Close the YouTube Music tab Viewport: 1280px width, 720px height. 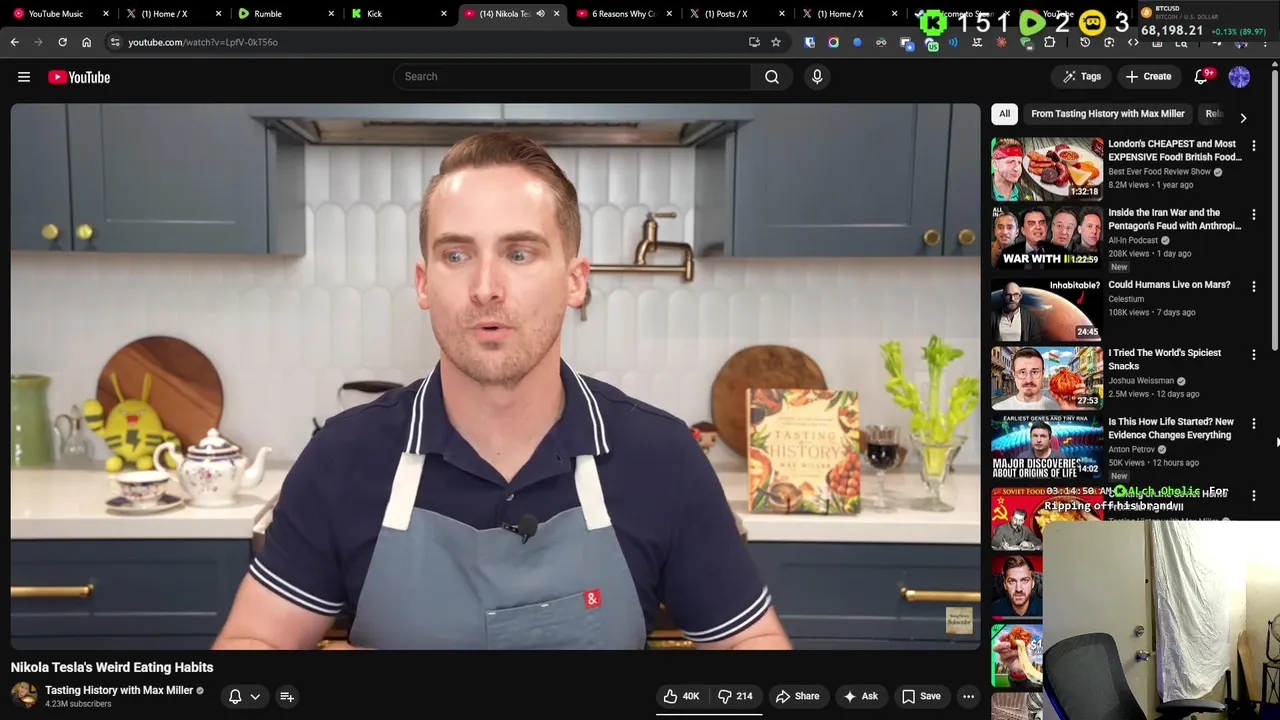[105, 14]
